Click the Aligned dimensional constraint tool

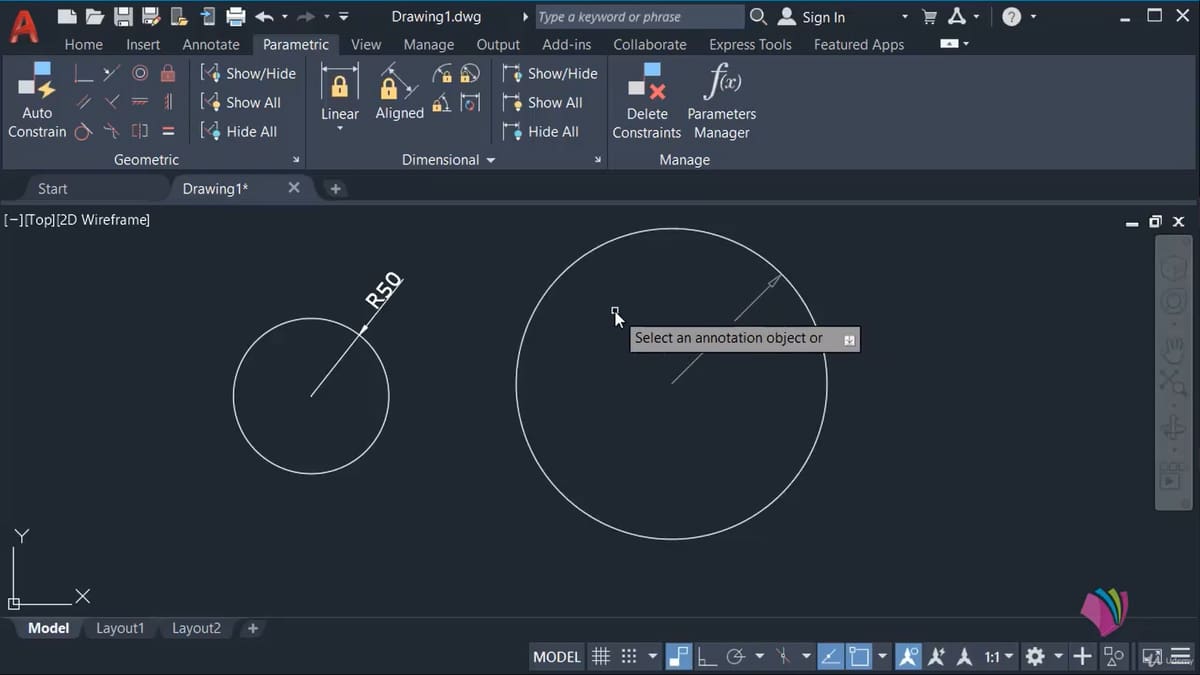click(x=399, y=92)
